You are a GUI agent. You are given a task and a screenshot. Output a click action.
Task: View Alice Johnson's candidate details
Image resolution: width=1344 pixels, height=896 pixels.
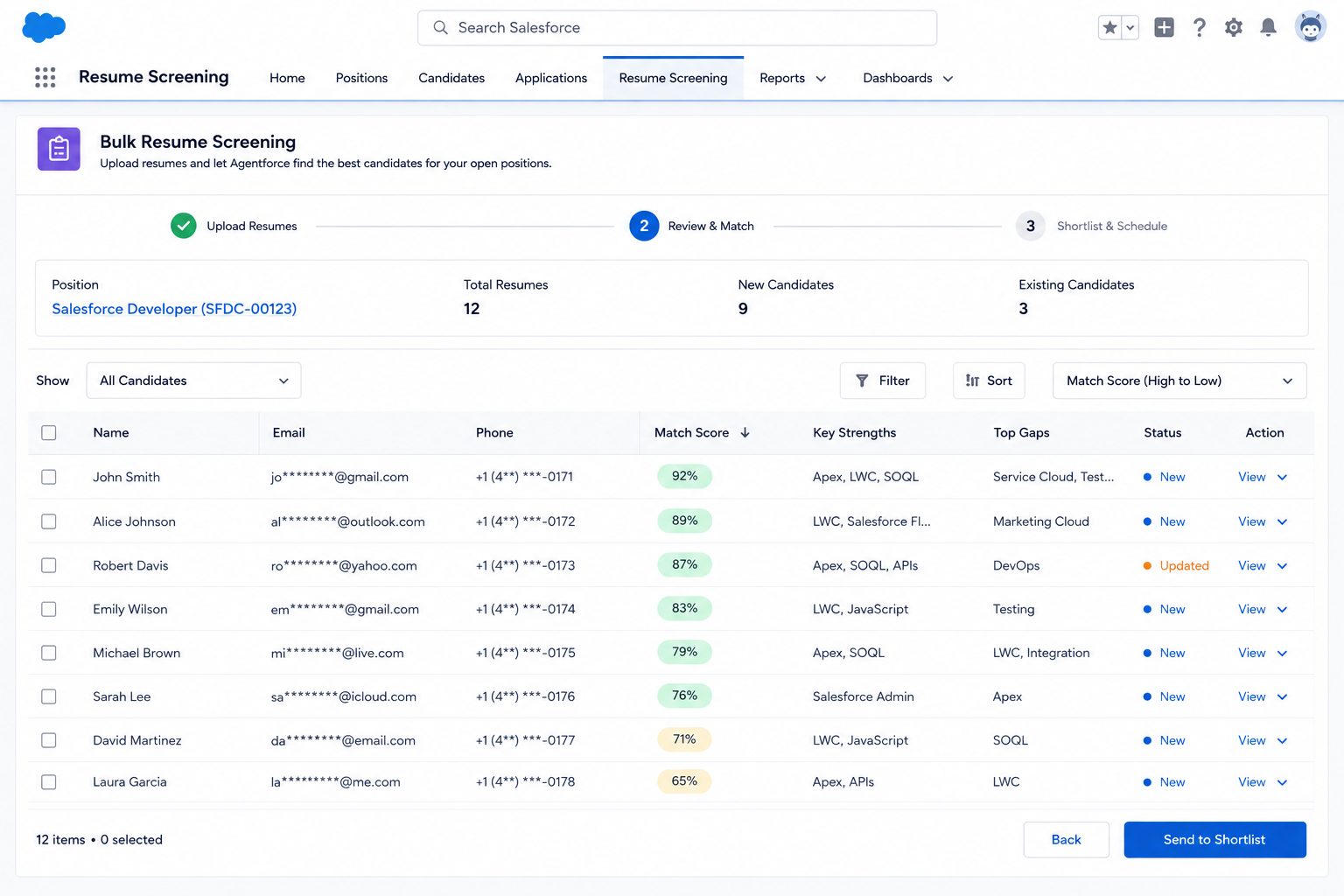[x=1251, y=521]
